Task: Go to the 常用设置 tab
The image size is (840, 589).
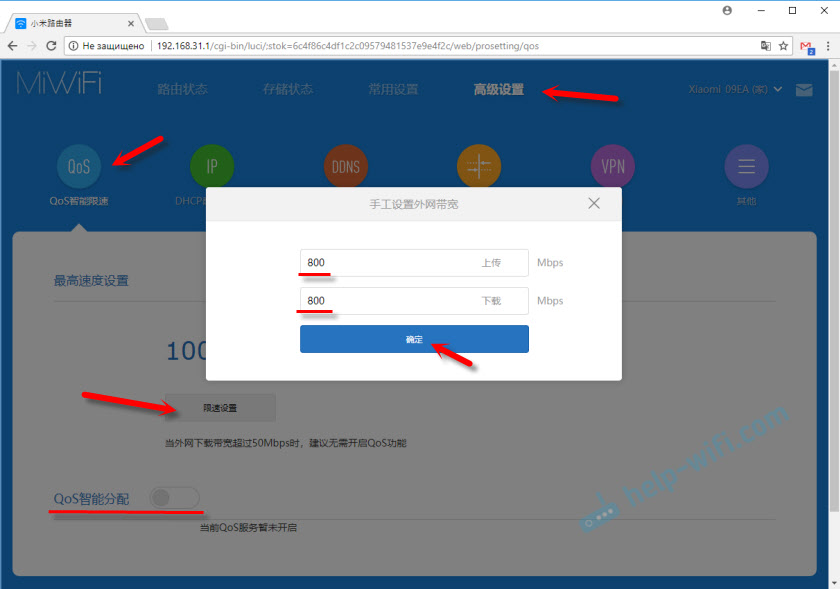Action: [393, 89]
